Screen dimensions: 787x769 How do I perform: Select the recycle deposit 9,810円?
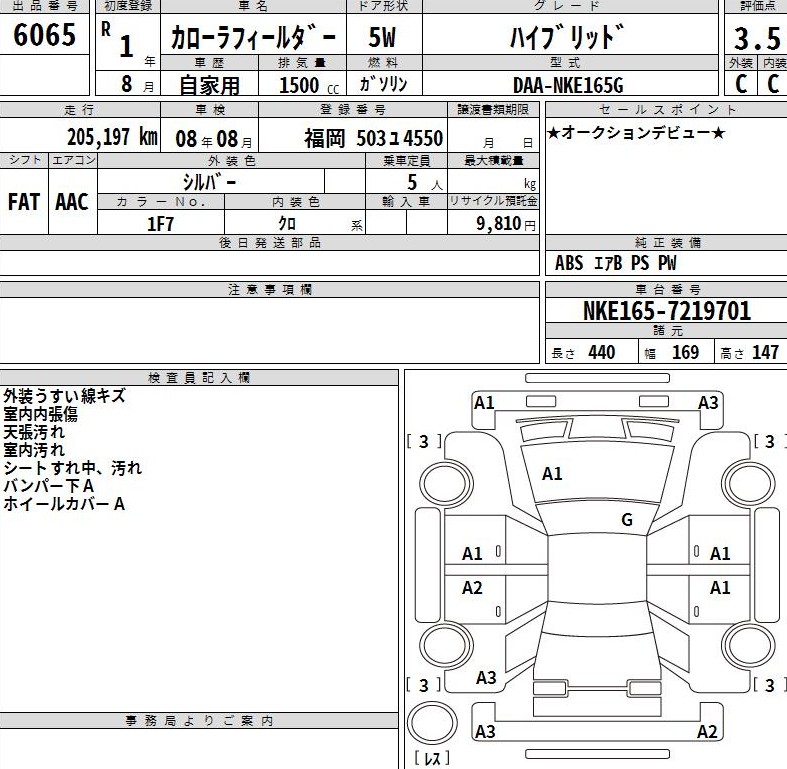click(506, 223)
